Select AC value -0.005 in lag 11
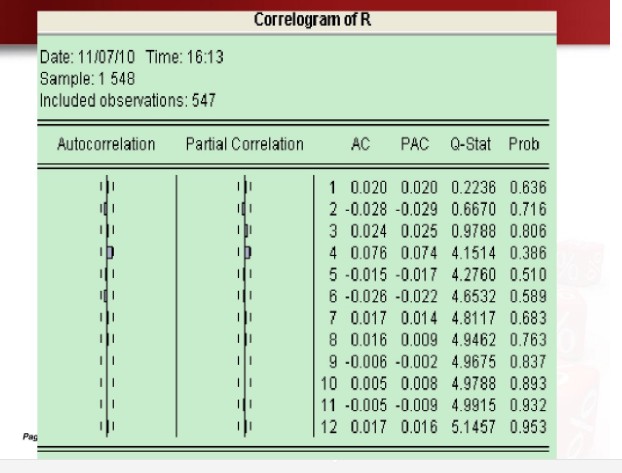The height and width of the screenshot is (473, 622). click(366, 405)
